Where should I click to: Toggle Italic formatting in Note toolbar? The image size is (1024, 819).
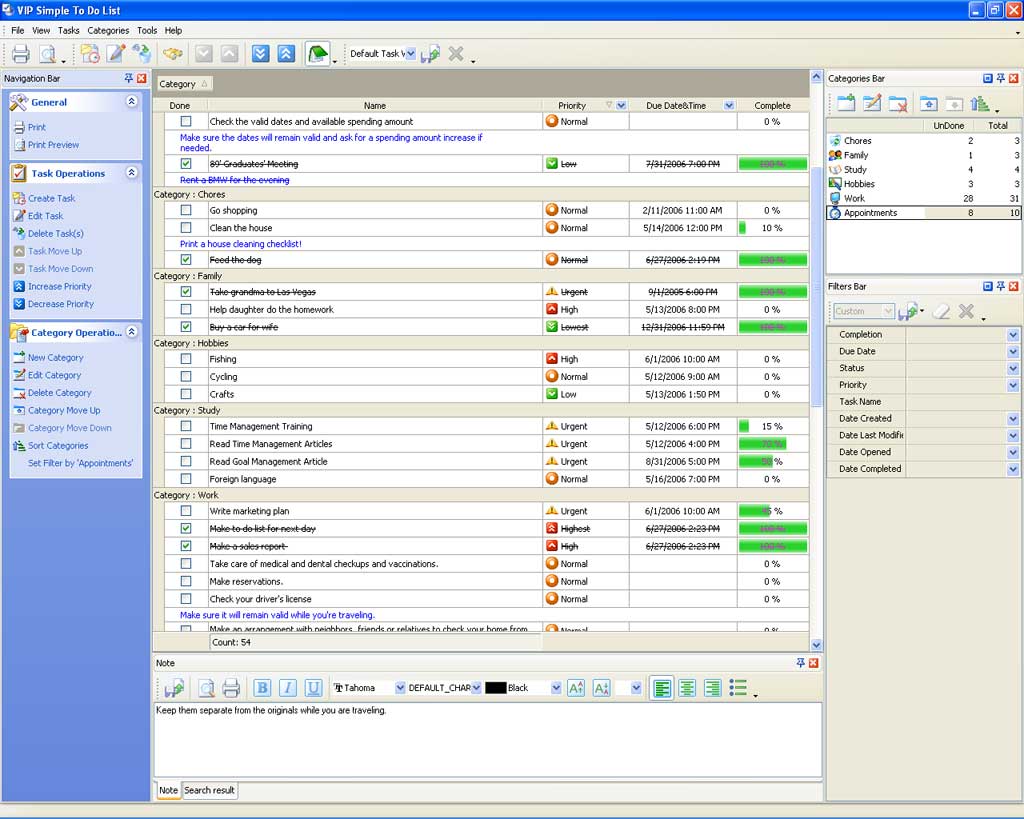point(288,688)
